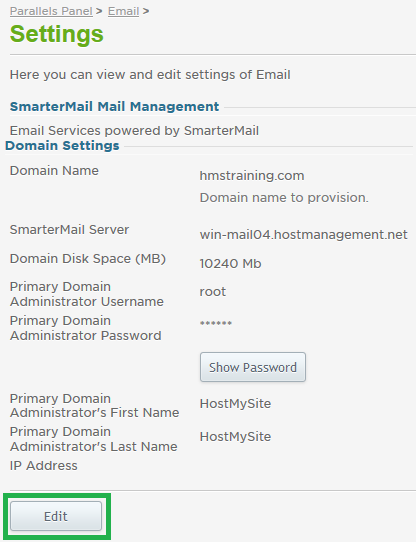The width and height of the screenshot is (416, 542).
Task: Click the Show Password button
Action: tap(253, 367)
